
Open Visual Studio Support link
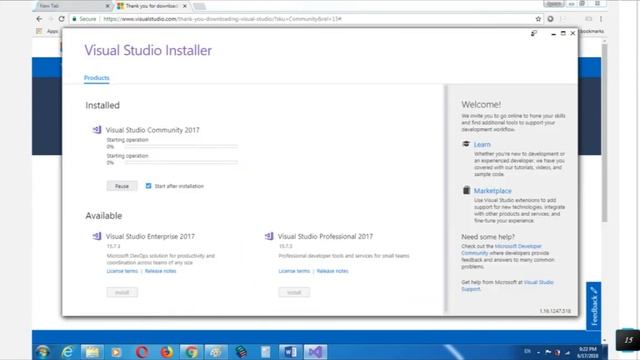[507, 285]
